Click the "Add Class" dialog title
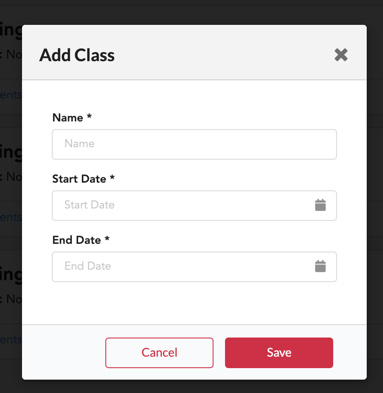This screenshot has height=393, width=383. [x=77, y=55]
